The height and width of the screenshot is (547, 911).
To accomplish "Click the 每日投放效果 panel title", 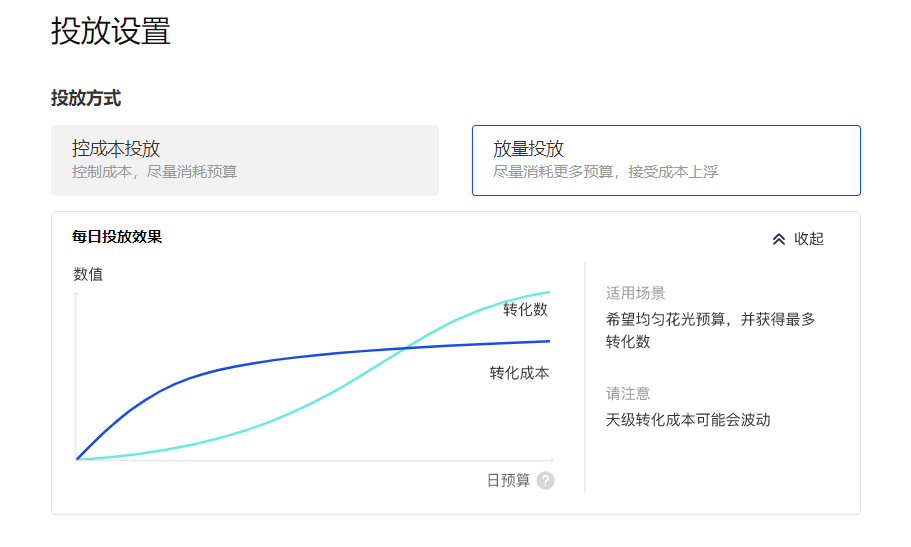I will pos(117,237).
